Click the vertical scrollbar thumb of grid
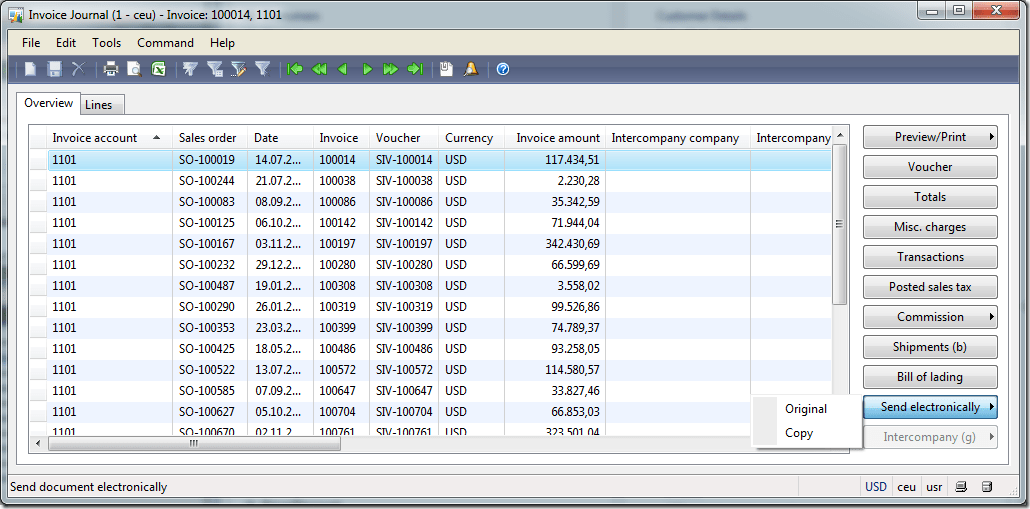The width and height of the screenshot is (1030, 509). click(839, 224)
